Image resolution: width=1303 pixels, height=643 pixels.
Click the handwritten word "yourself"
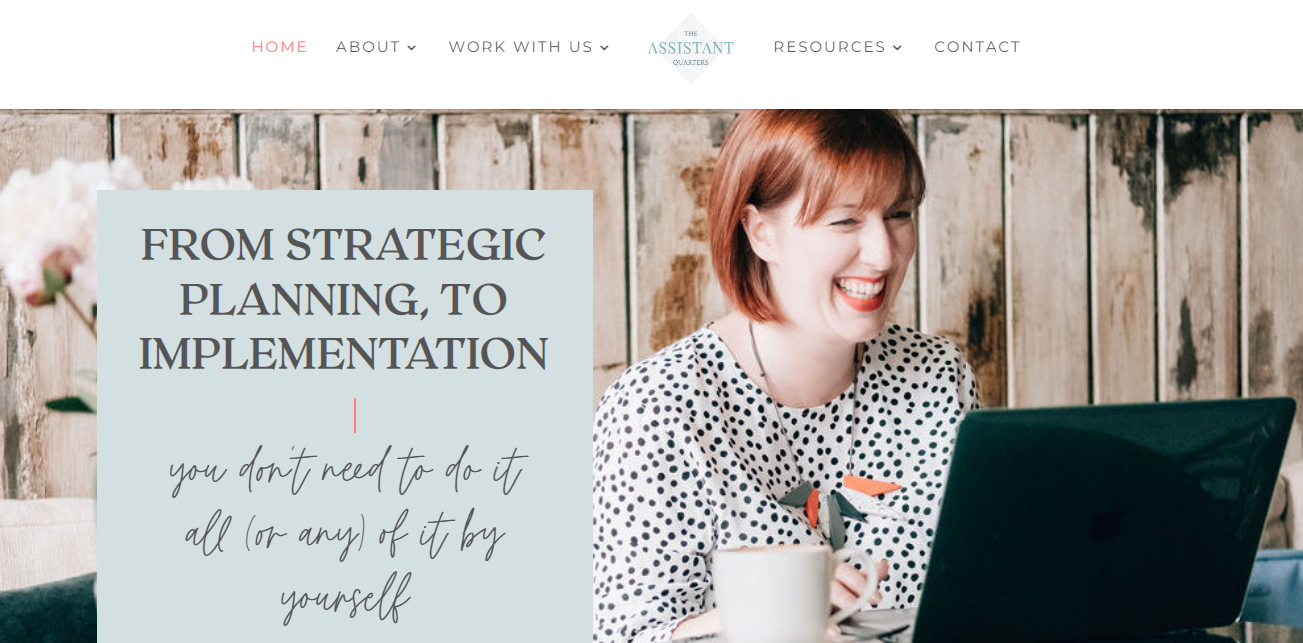345,598
